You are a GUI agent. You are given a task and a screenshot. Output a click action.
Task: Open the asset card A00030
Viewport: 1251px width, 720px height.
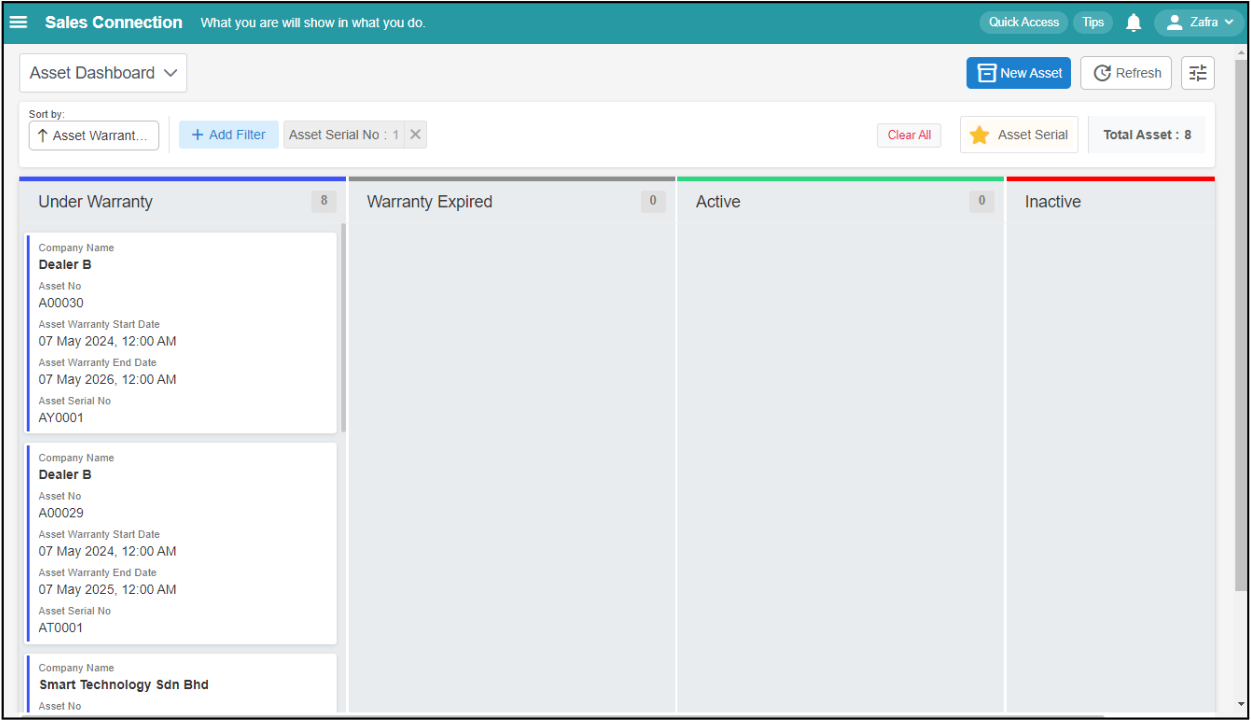[x=182, y=333]
